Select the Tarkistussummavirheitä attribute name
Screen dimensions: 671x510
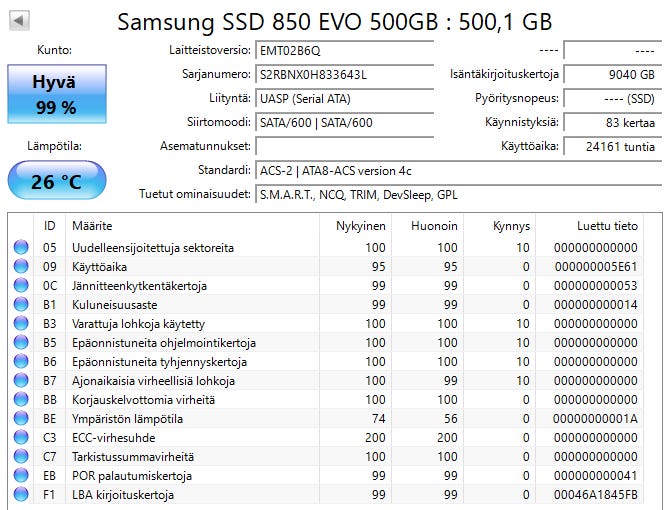pyautogui.click(x=133, y=457)
